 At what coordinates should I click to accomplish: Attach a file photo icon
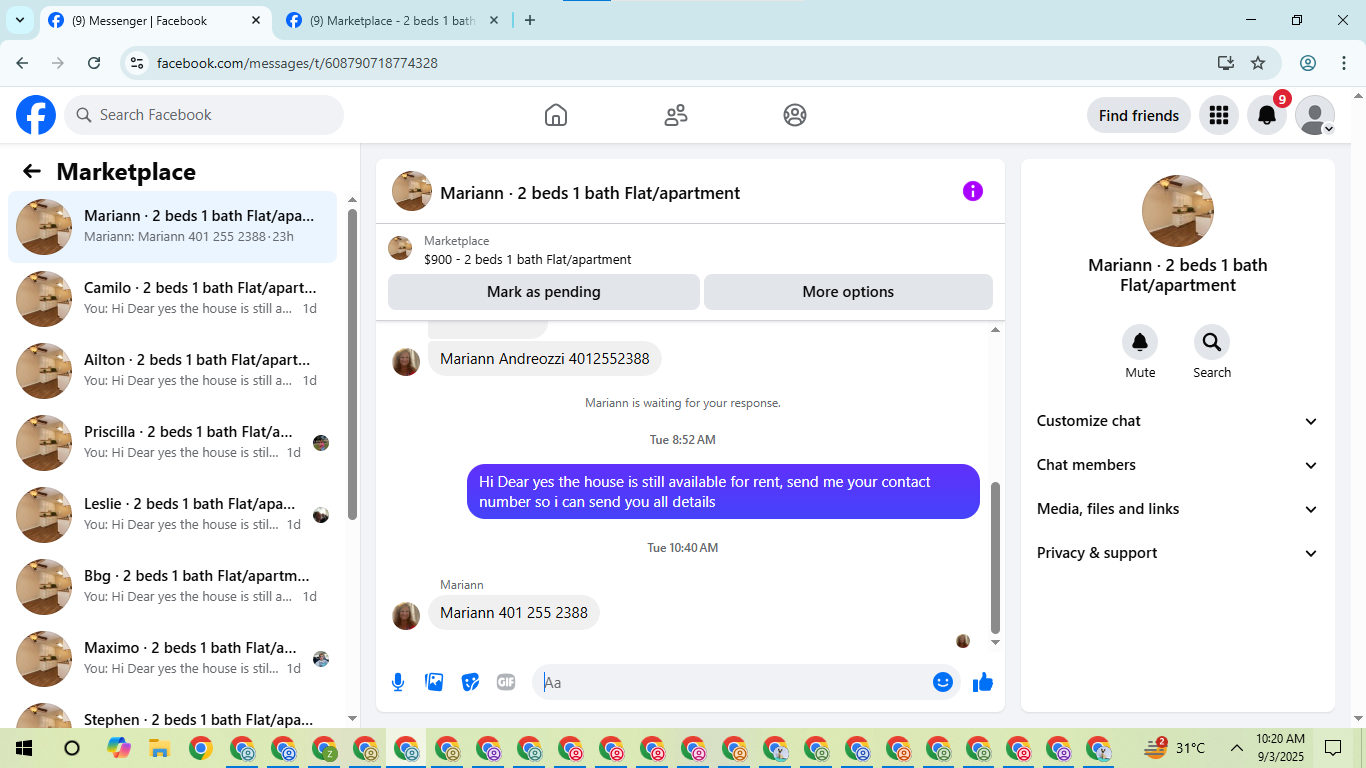coord(434,682)
